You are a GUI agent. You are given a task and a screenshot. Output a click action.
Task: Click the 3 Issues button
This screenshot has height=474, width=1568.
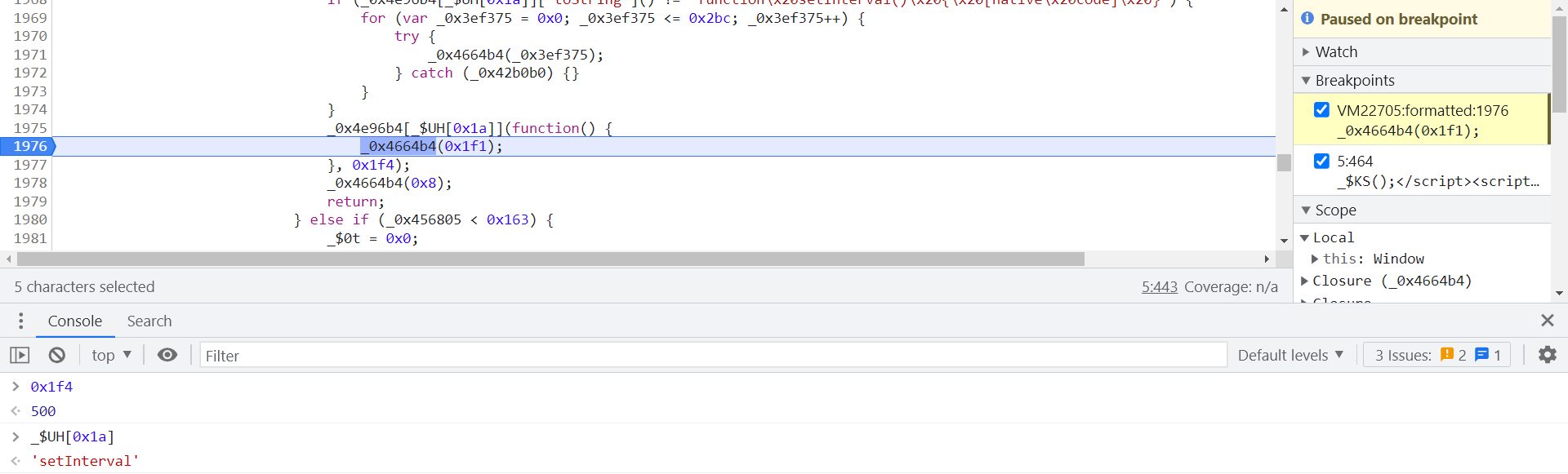(x=1437, y=355)
